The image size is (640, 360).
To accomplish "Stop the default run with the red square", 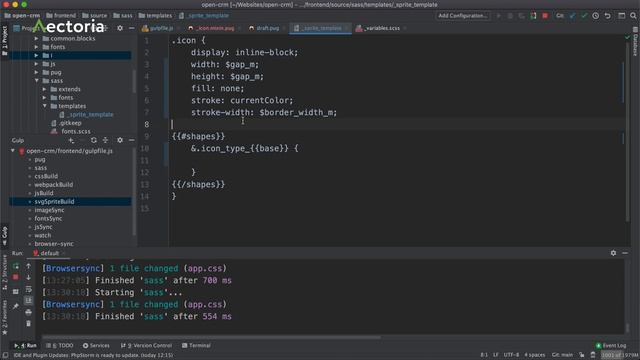I will point(16,278).
